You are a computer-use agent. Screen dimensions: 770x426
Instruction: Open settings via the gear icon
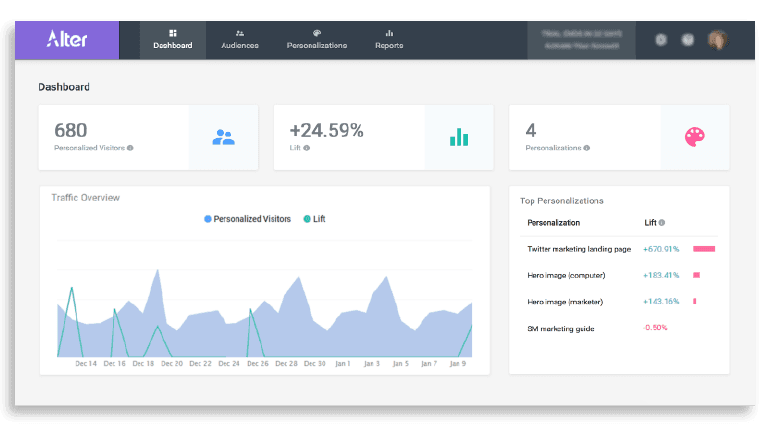[660, 40]
